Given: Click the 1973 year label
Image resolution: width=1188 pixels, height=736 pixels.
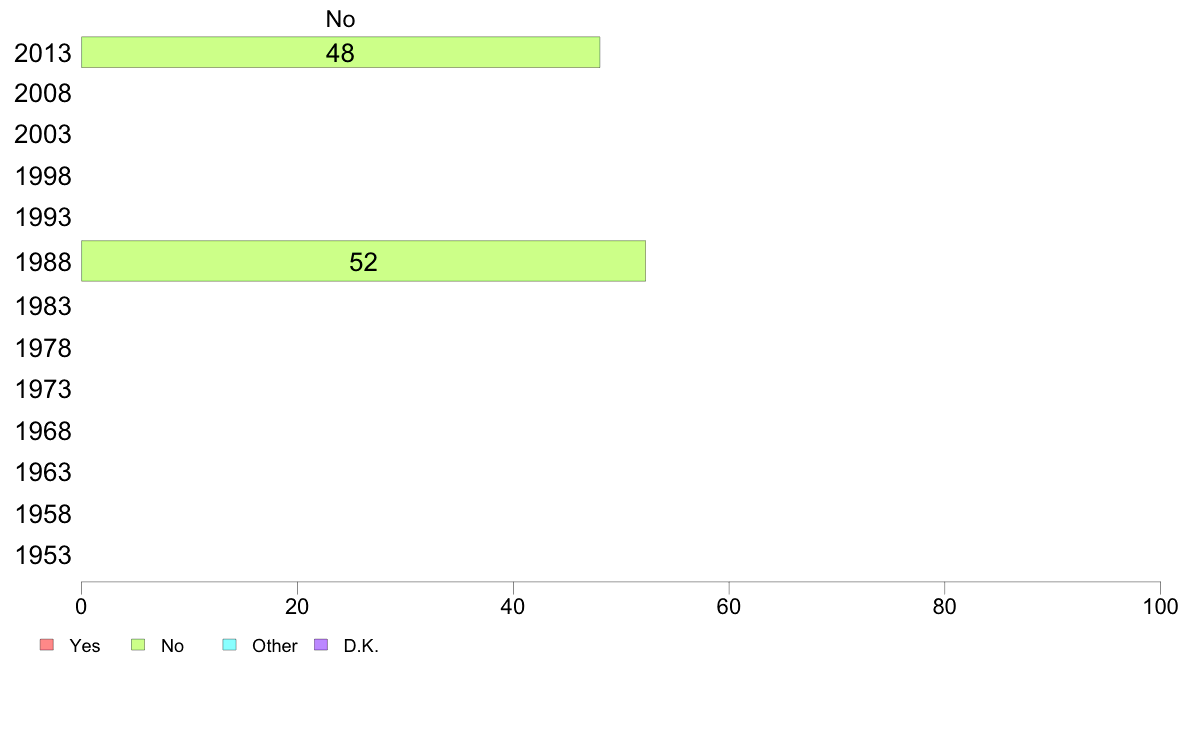Looking at the screenshot, I should 43,390.
